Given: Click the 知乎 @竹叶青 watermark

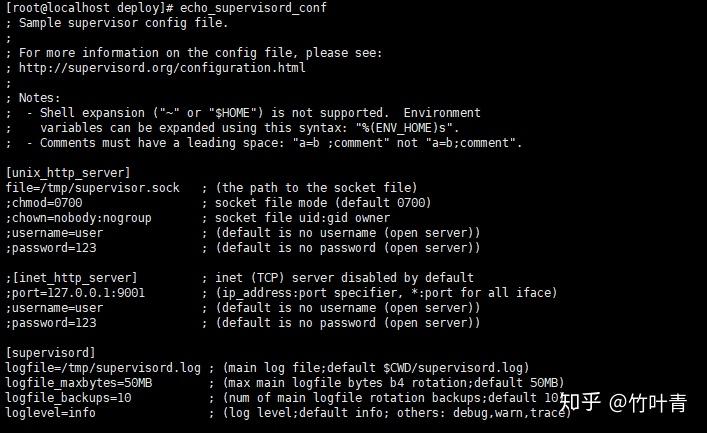Looking at the screenshot, I should (622, 403).
